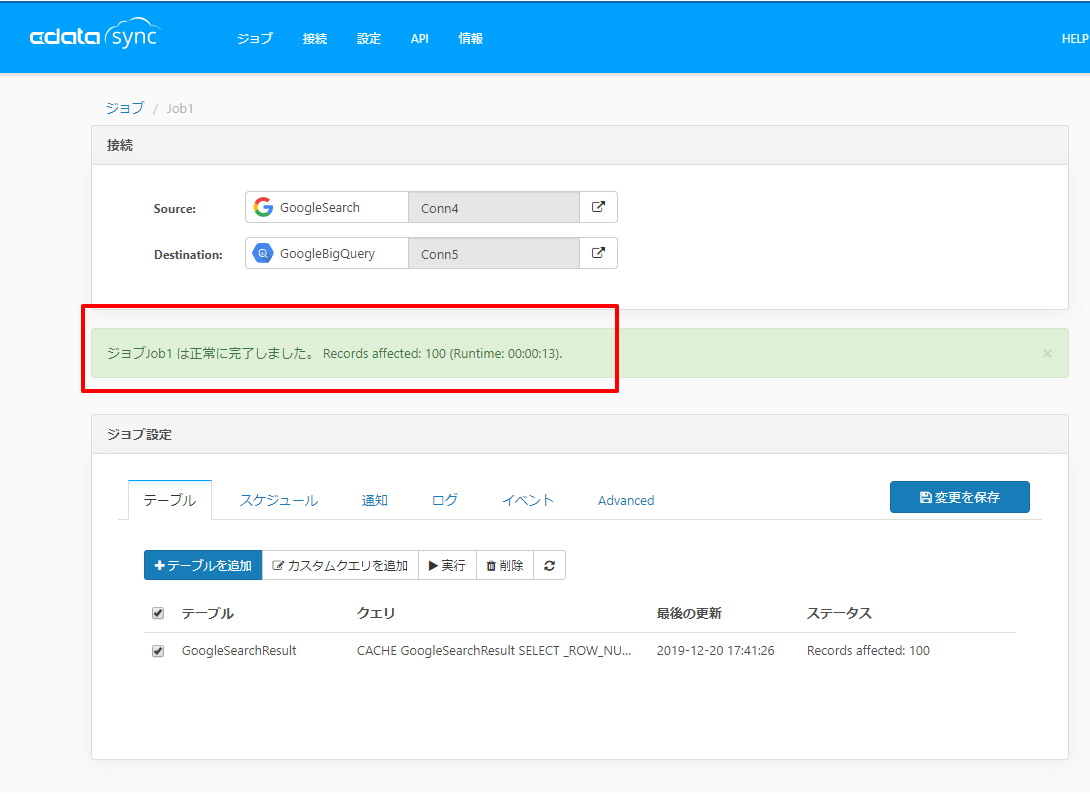
Task: Go to ジョブ breadcrumb link
Action: 125,108
